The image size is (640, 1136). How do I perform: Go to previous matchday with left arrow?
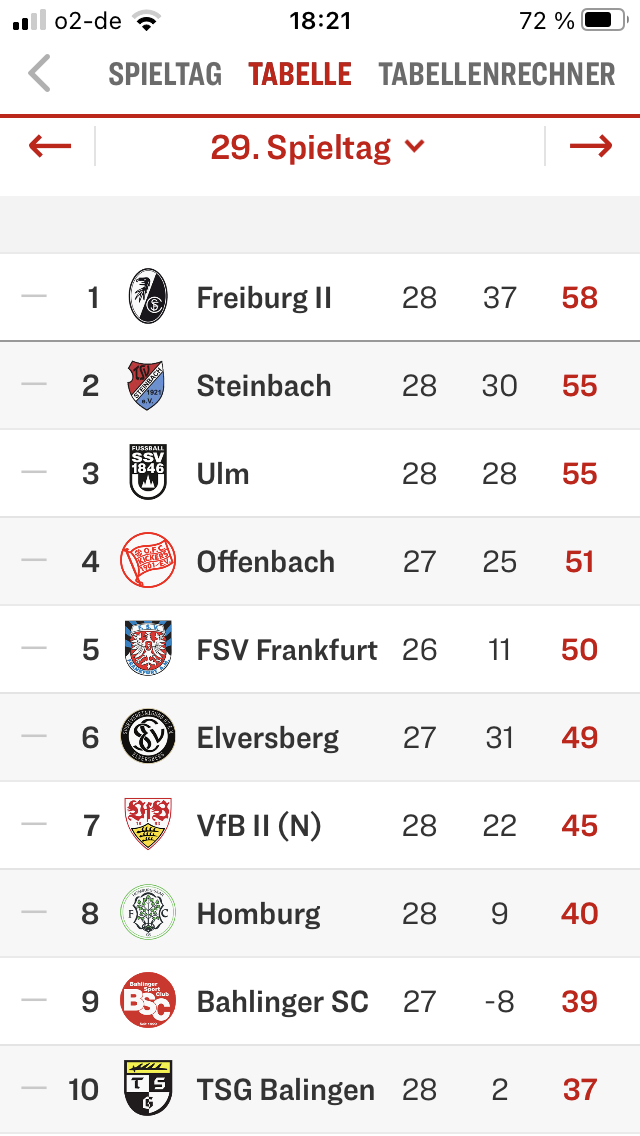pos(50,147)
